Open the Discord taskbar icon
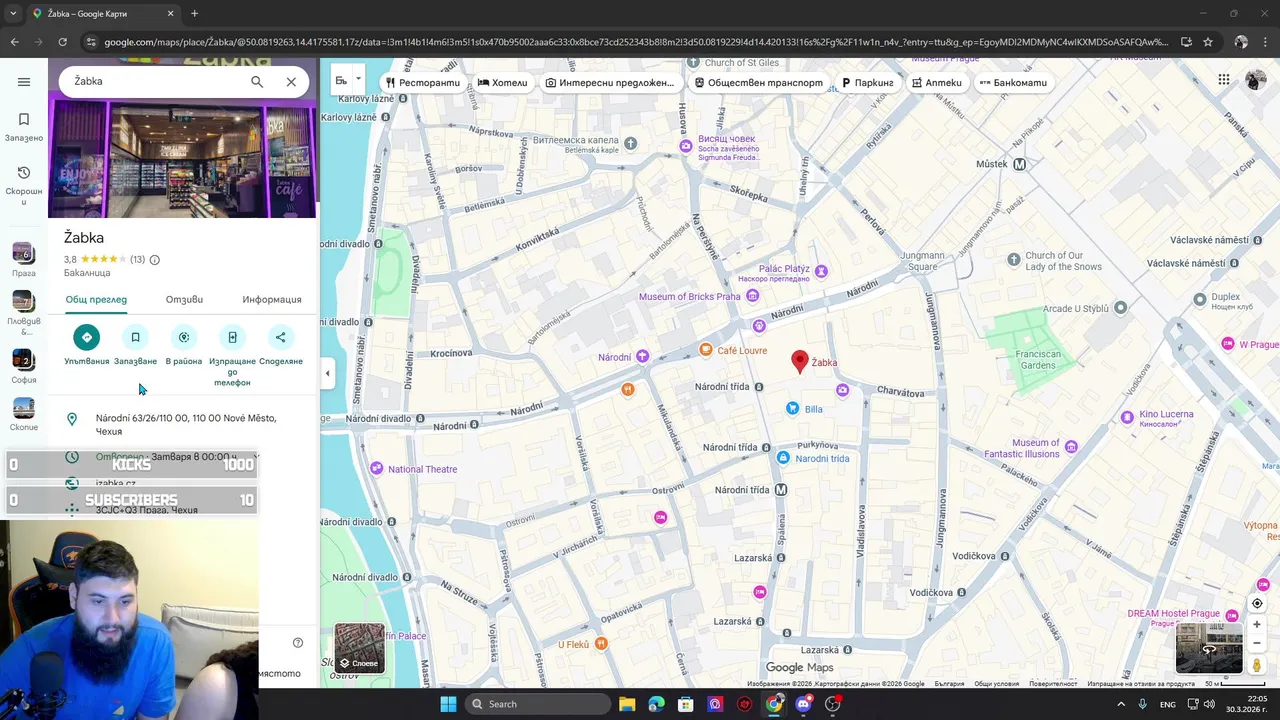This screenshot has width=1280, height=720. 803,704
